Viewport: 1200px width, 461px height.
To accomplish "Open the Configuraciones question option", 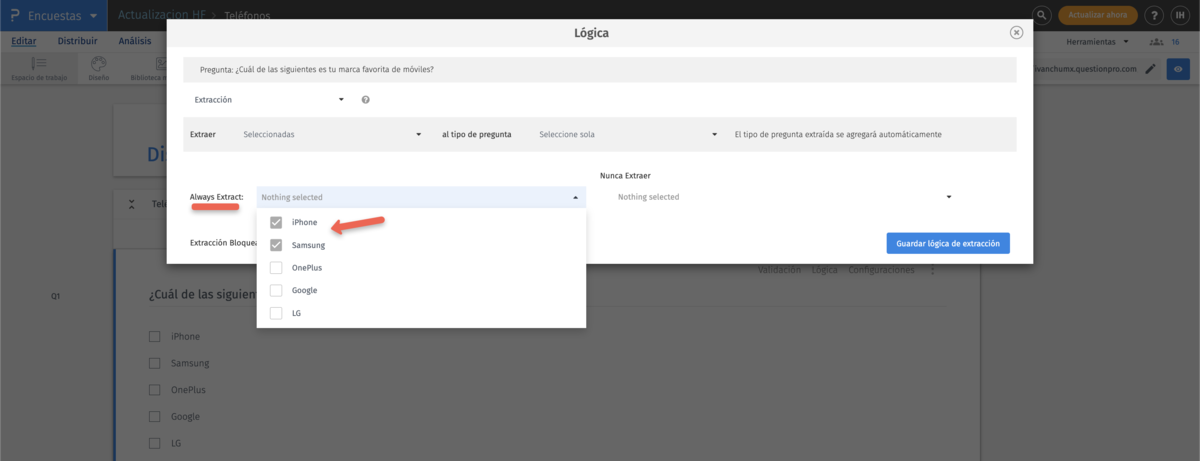I will (x=881, y=270).
